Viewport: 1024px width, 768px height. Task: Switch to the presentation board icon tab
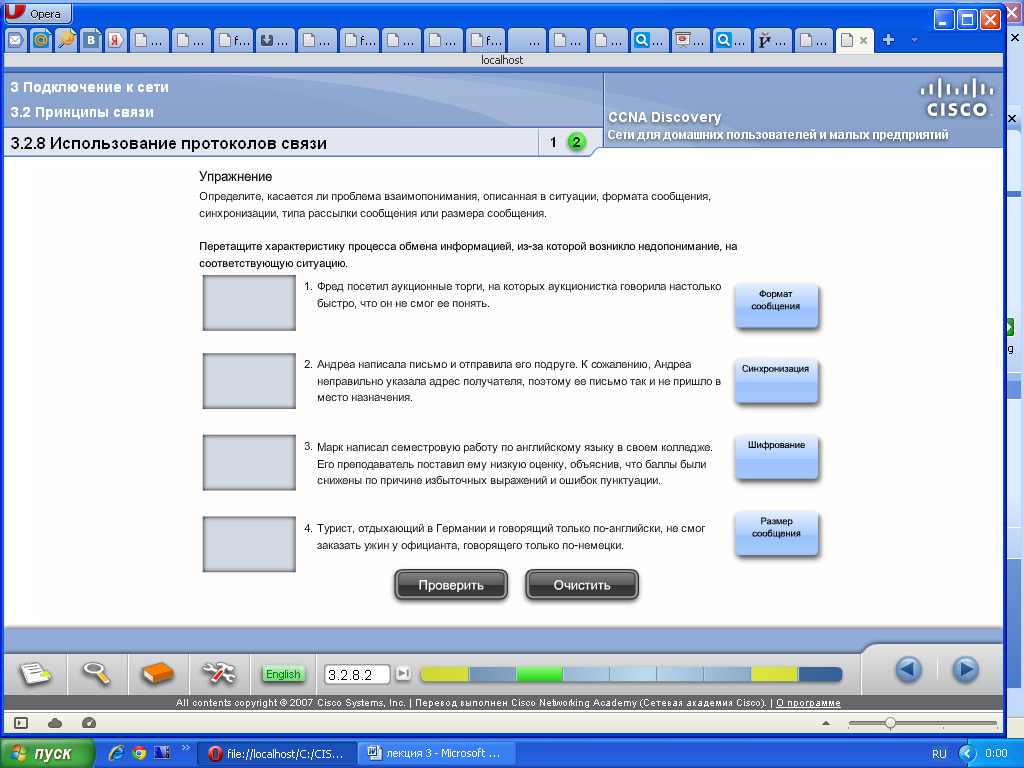tap(690, 40)
